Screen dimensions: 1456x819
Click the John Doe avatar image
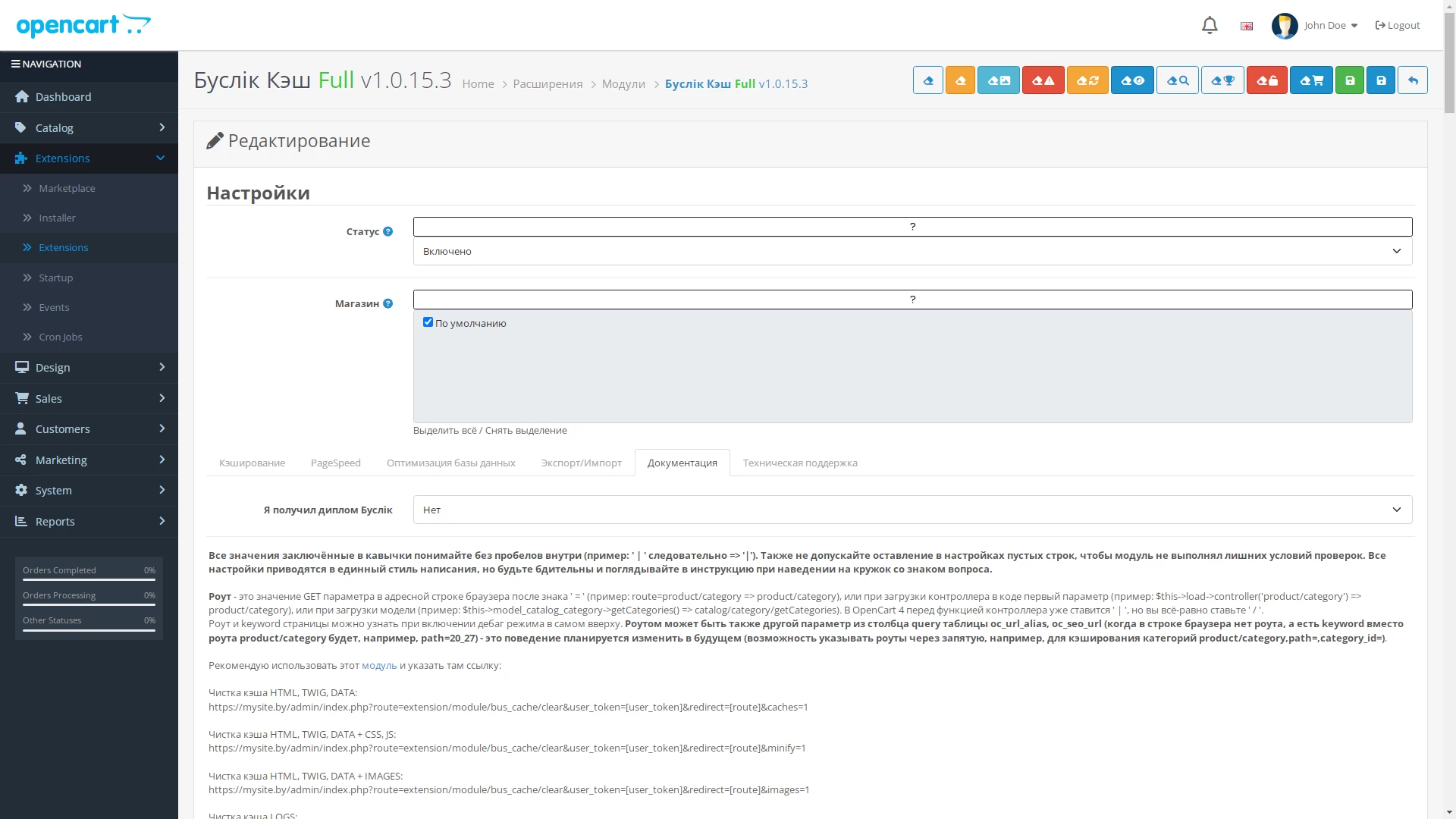(1285, 26)
